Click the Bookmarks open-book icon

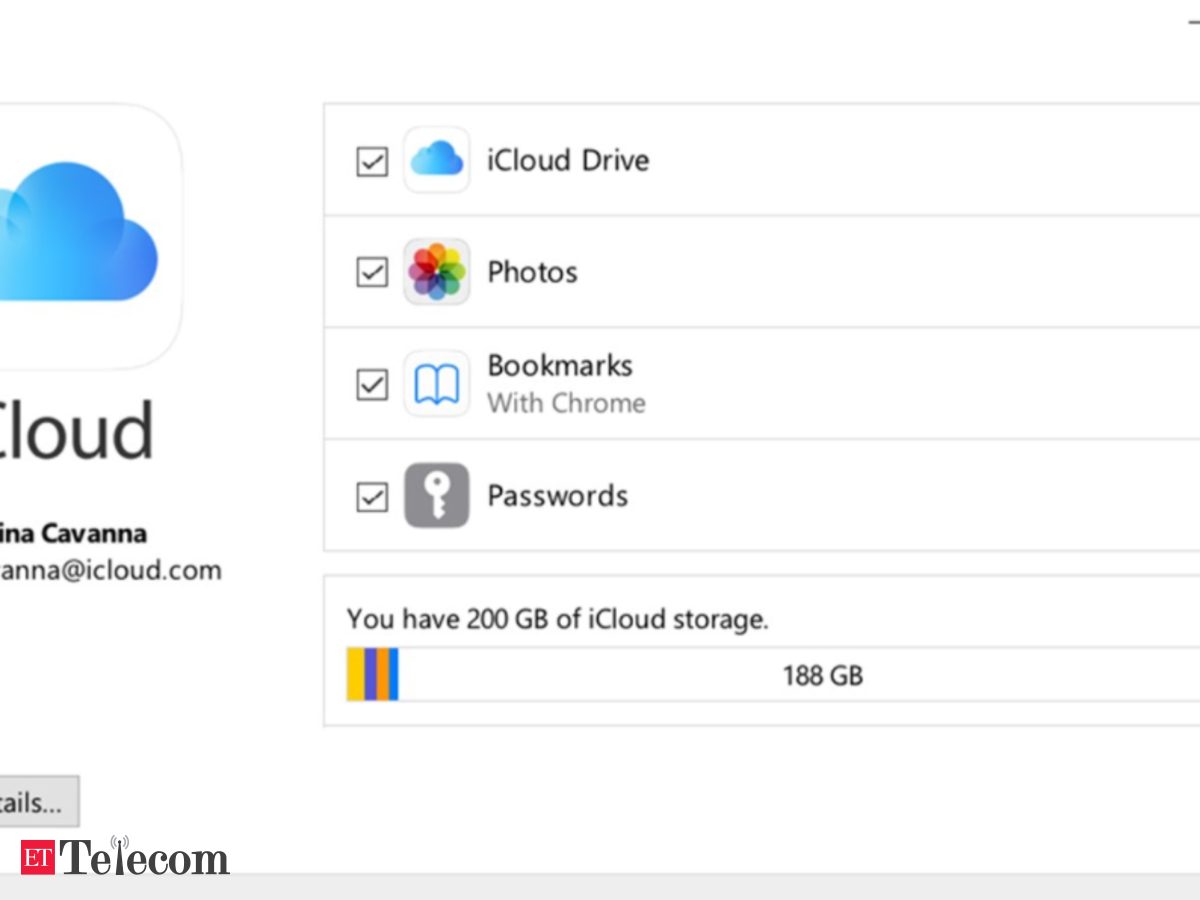point(437,384)
